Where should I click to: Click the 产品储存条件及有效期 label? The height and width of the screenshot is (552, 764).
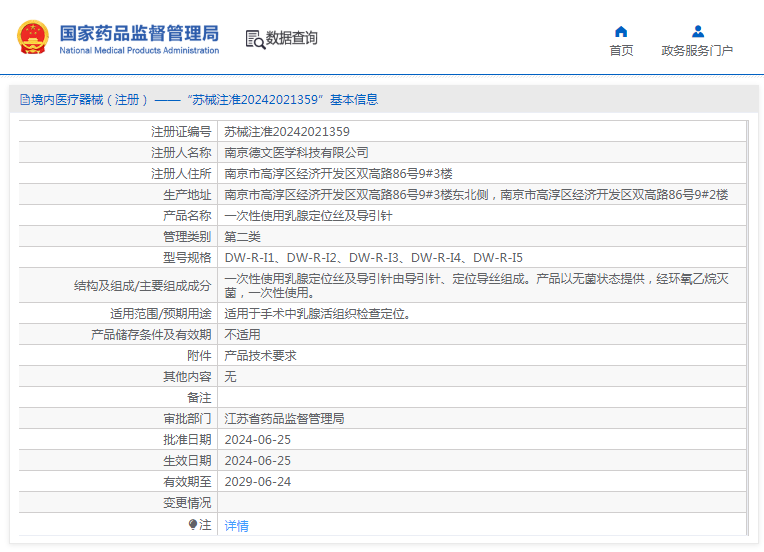point(151,335)
